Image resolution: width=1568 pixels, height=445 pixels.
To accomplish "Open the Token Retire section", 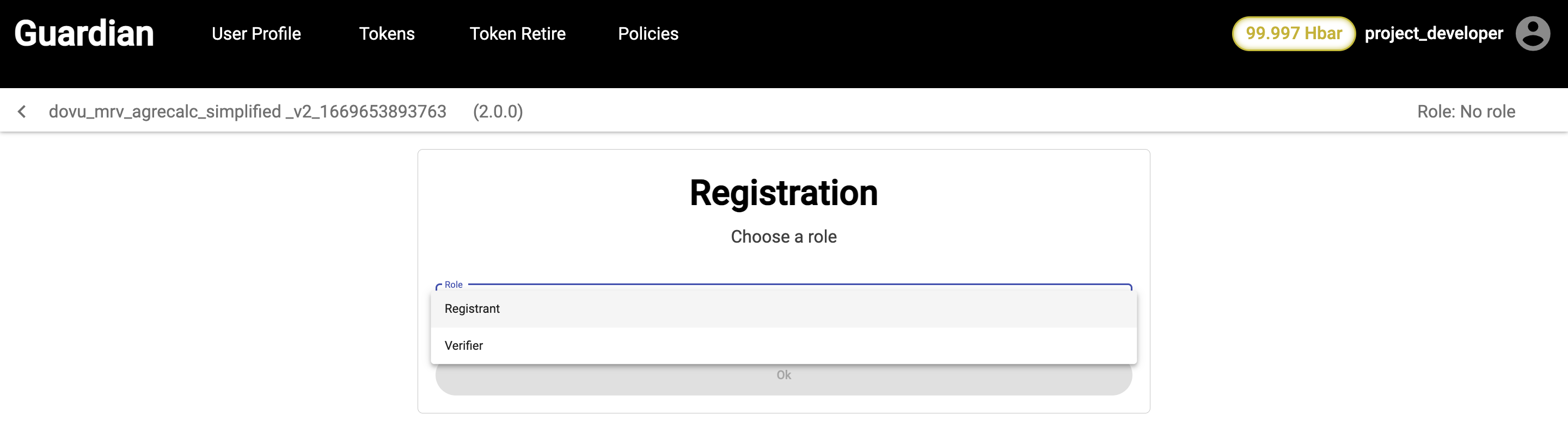I will (517, 34).
